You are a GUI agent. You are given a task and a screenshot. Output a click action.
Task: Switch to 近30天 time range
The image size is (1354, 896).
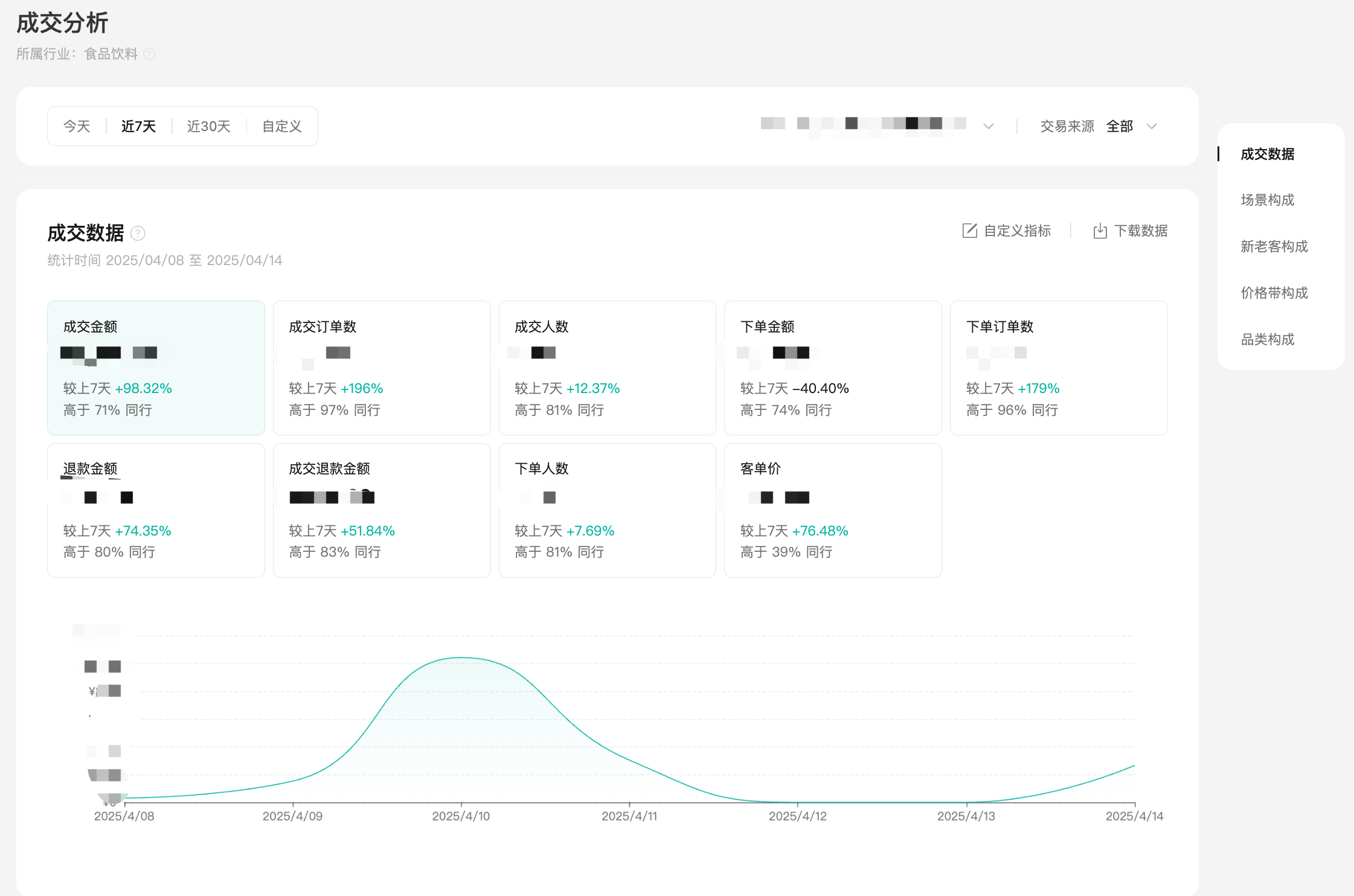[x=208, y=126]
